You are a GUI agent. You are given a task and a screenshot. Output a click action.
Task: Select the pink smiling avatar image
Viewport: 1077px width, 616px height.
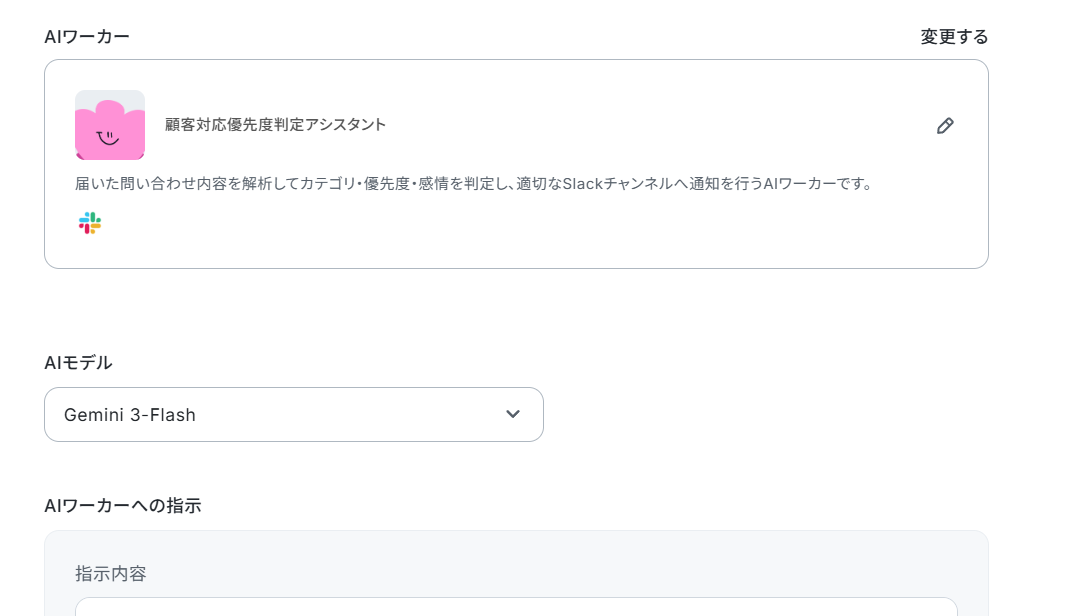coord(110,125)
